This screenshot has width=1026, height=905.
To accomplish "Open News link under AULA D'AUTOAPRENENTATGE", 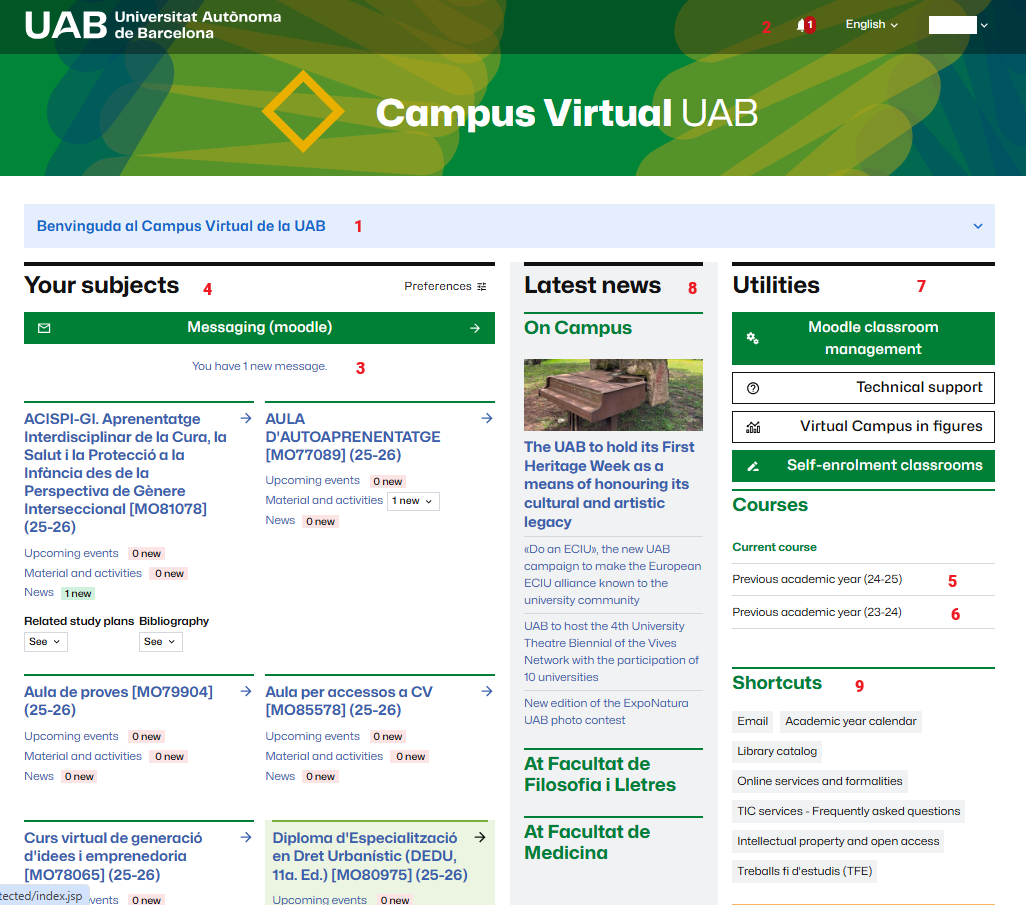I will tap(280, 520).
